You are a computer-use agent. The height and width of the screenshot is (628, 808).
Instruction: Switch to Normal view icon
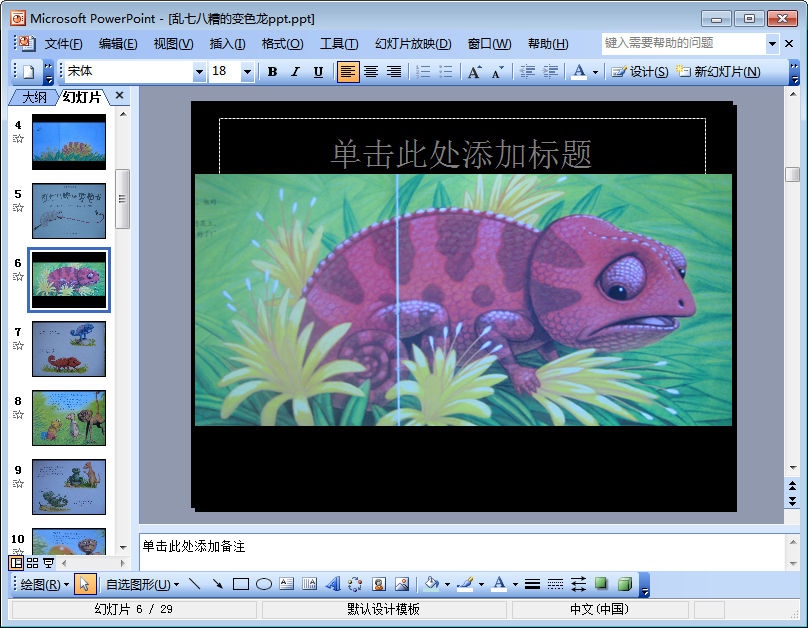(x=16, y=563)
